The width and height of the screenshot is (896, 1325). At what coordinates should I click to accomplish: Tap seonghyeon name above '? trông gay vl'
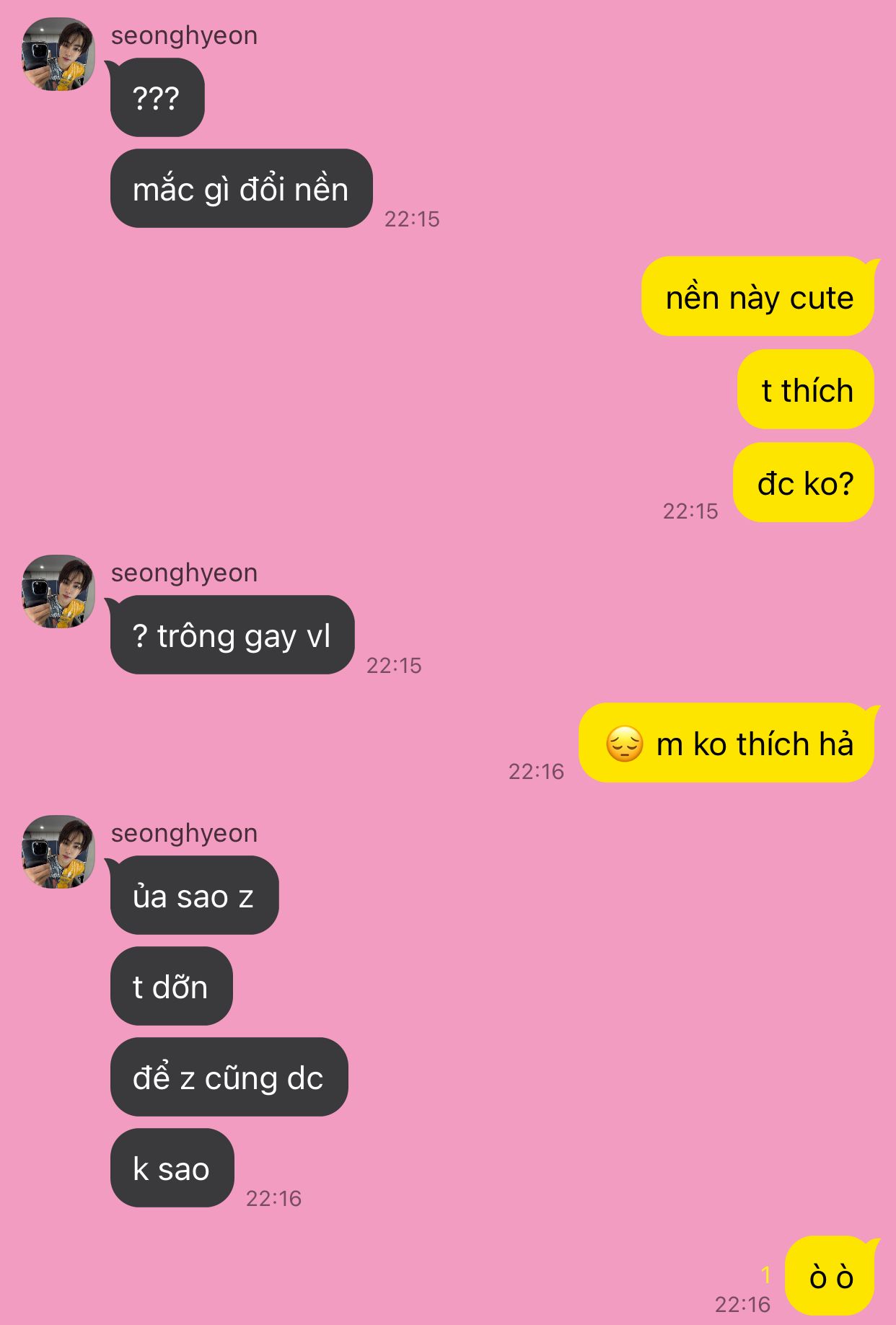(x=184, y=573)
